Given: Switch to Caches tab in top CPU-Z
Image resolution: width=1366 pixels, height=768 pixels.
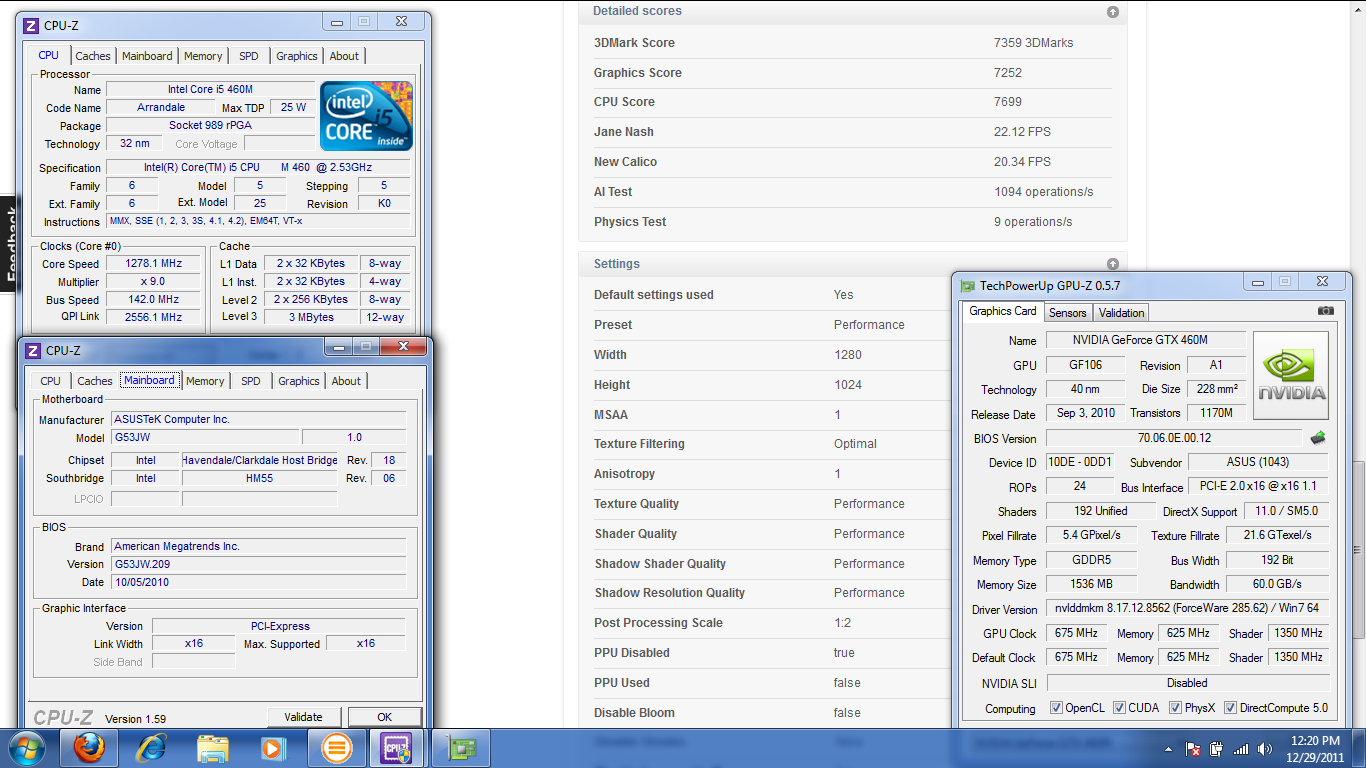Looking at the screenshot, I should click(x=93, y=56).
